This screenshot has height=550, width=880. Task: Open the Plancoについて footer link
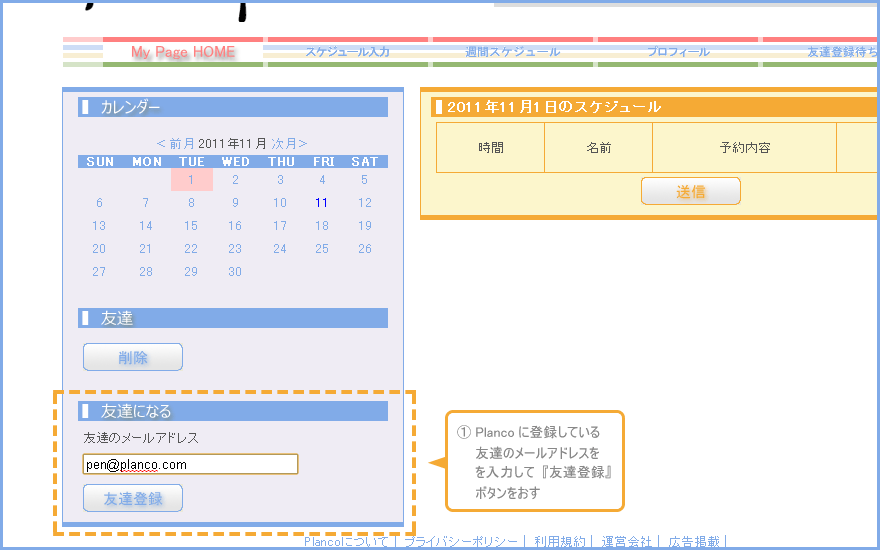[345, 542]
